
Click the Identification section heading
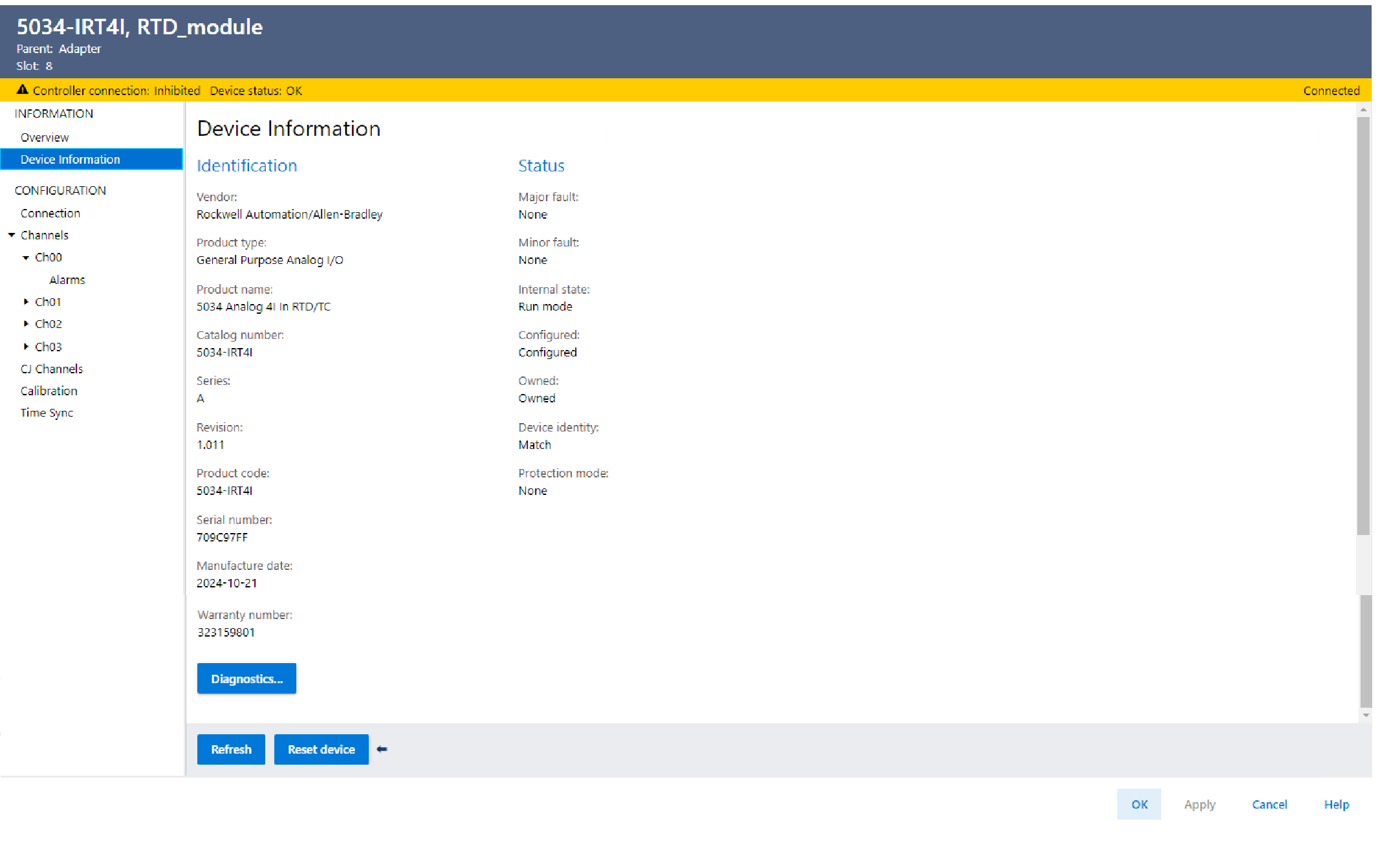click(x=246, y=166)
